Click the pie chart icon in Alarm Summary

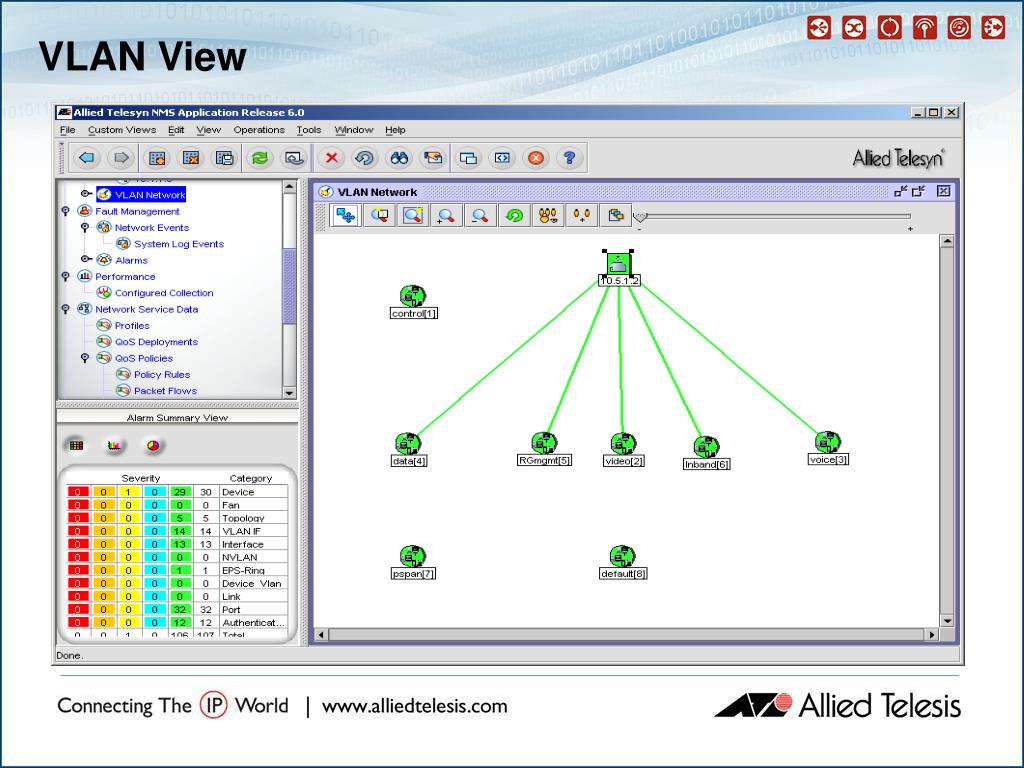point(153,445)
